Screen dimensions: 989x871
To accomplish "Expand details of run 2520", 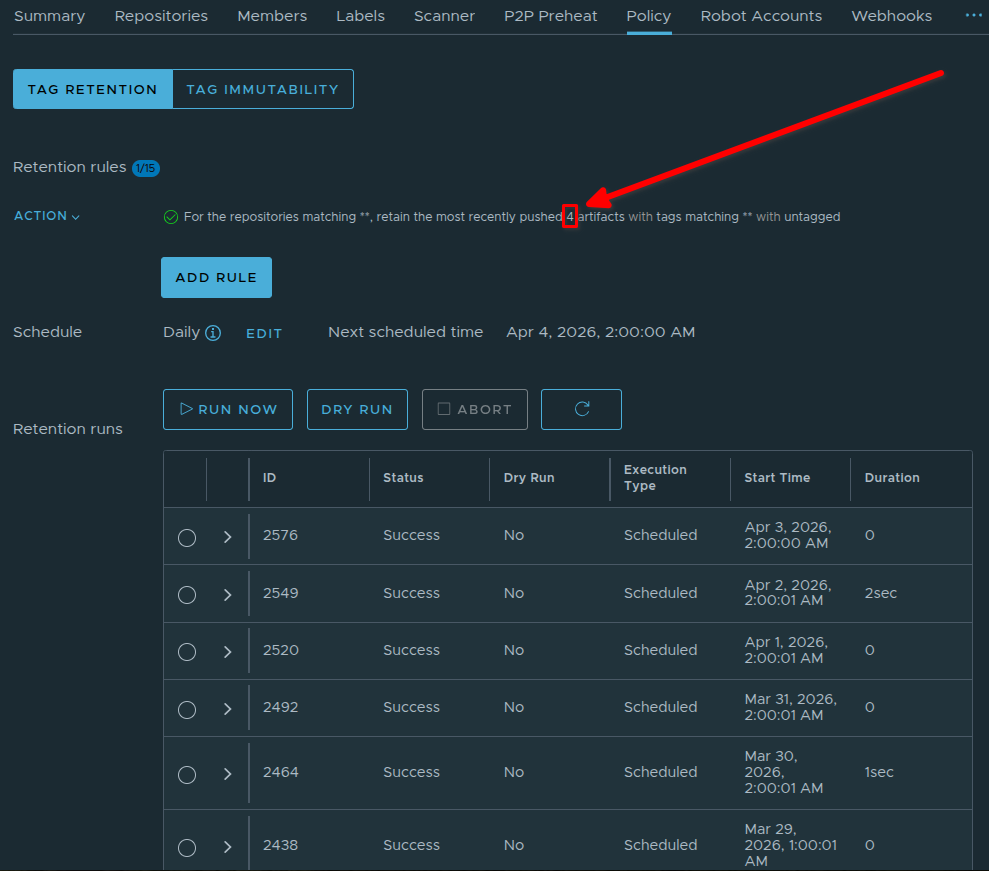I will 227,652.
